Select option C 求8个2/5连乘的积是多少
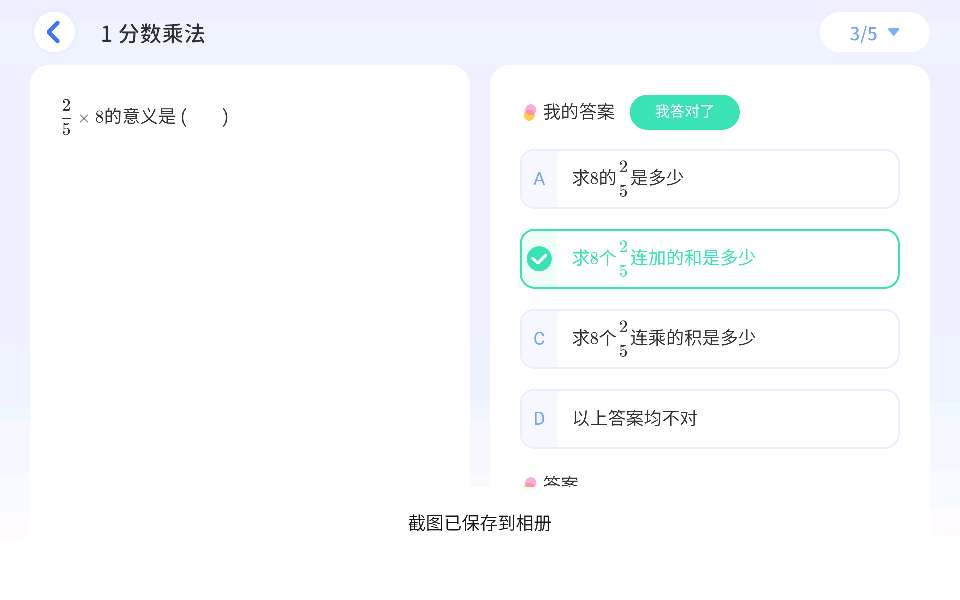 pyautogui.click(x=709, y=339)
